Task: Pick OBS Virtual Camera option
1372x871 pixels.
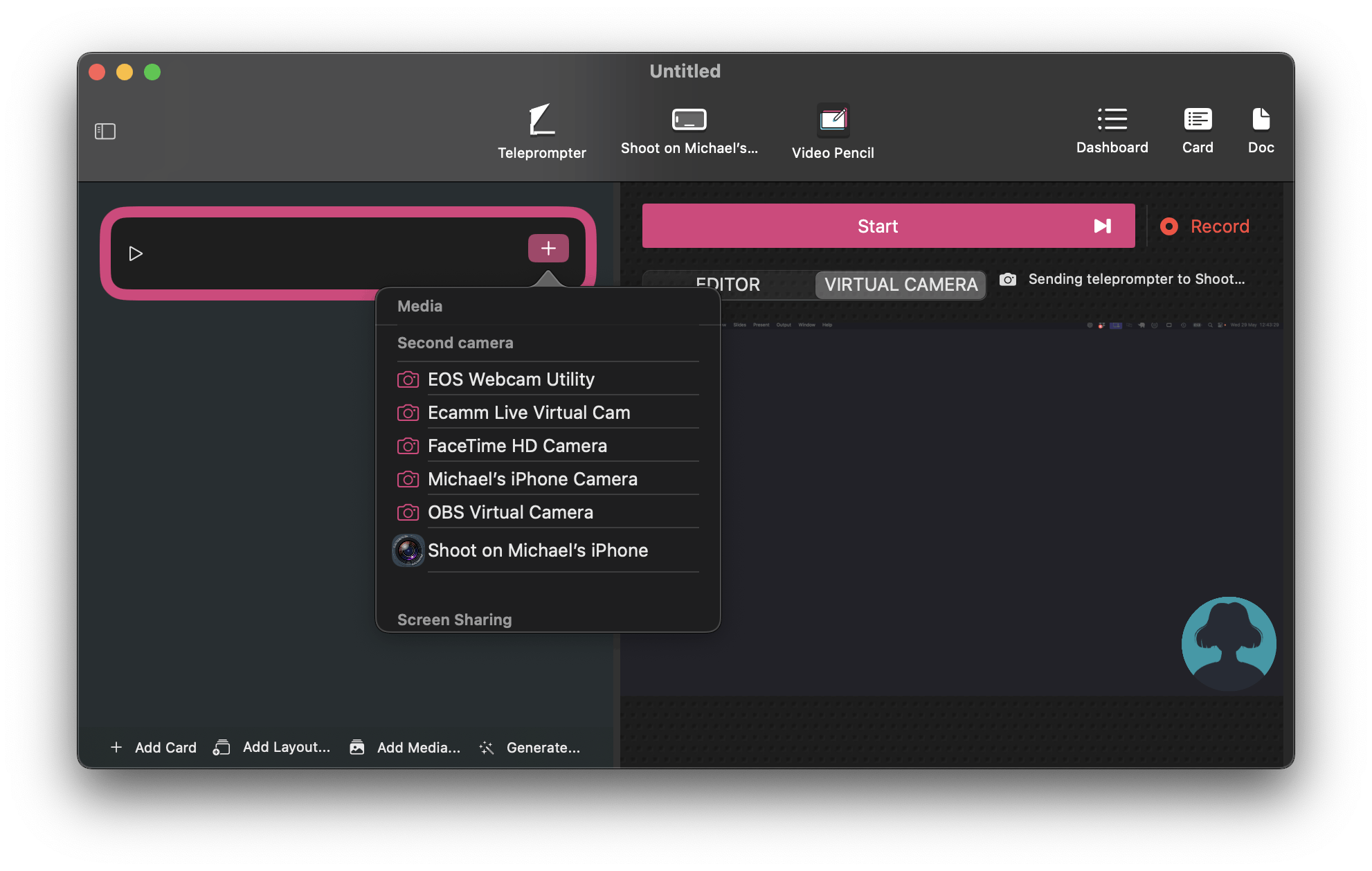Action: tap(510, 512)
